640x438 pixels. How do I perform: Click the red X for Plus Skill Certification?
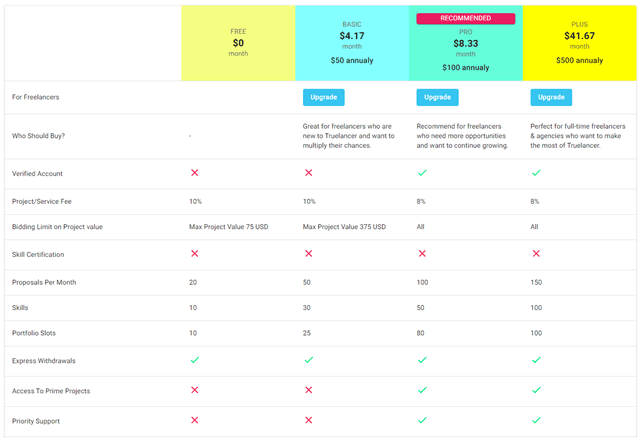point(536,254)
